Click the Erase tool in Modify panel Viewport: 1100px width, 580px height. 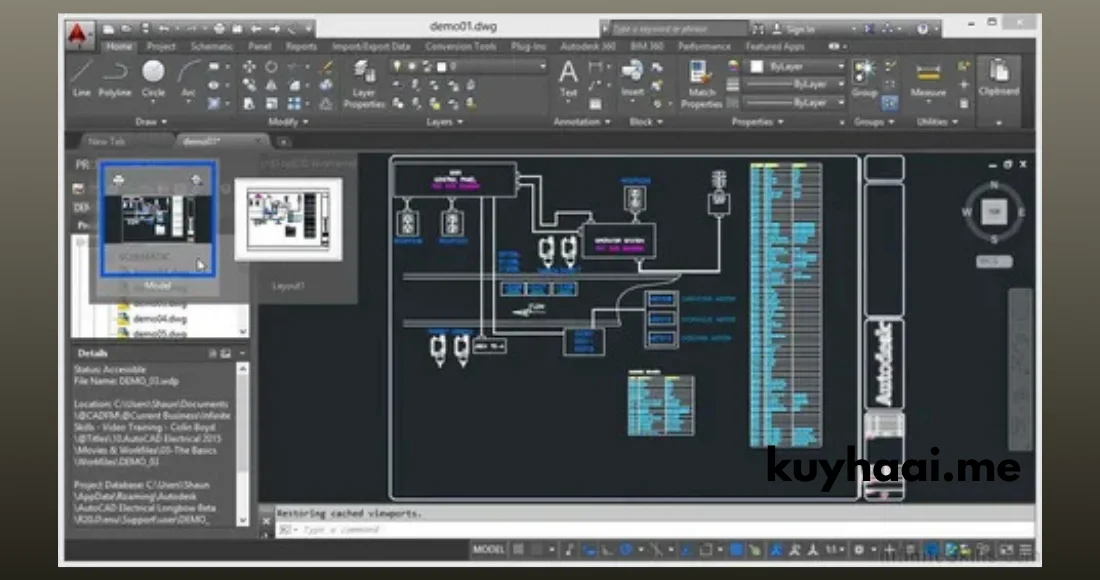pos(326,67)
